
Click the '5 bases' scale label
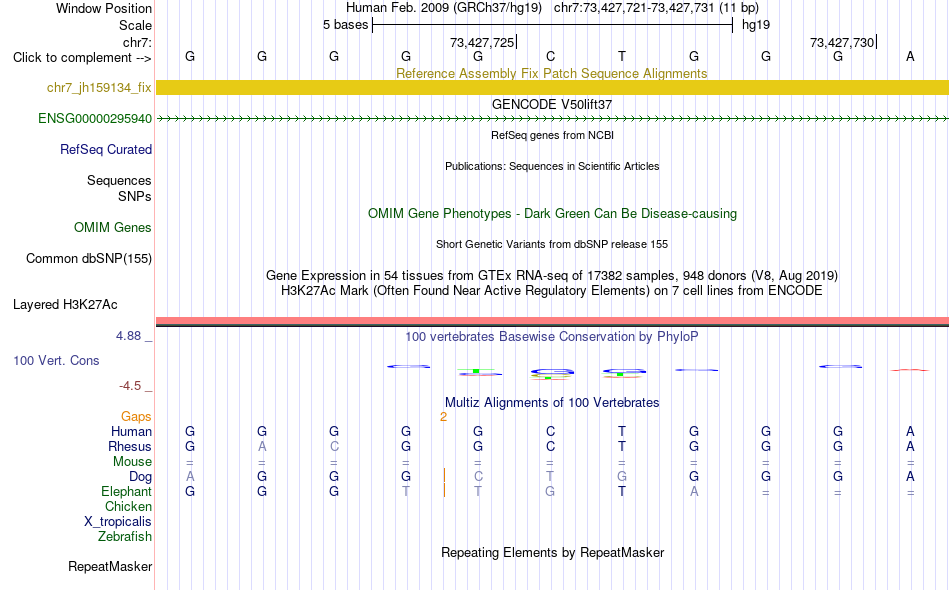[345, 25]
